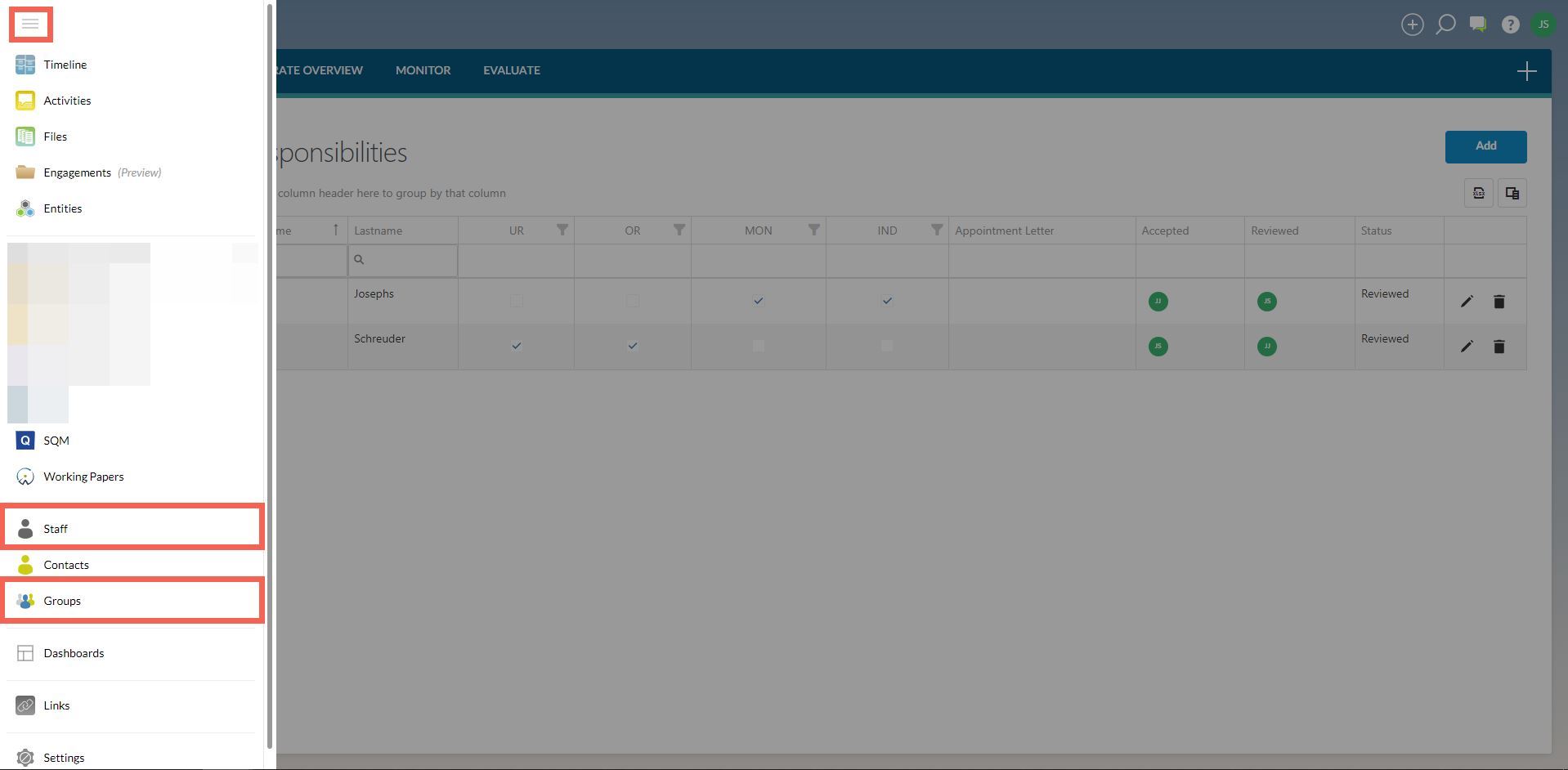Viewport: 1568px width, 770px height.
Task: Click the Files icon
Action: tap(25, 137)
